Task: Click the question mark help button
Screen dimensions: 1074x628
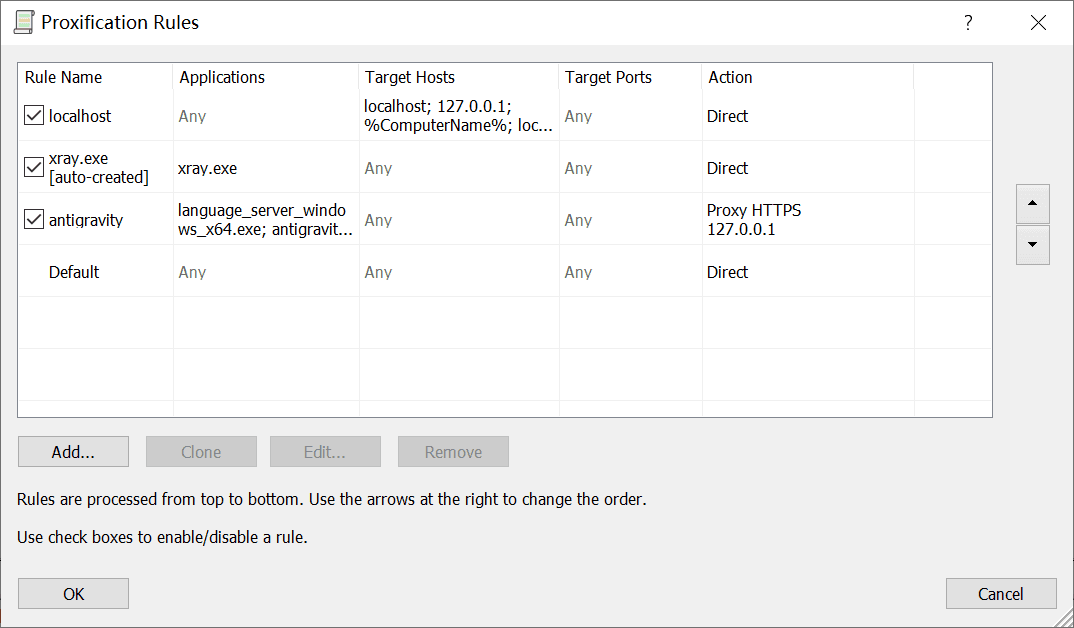Action: tap(967, 23)
